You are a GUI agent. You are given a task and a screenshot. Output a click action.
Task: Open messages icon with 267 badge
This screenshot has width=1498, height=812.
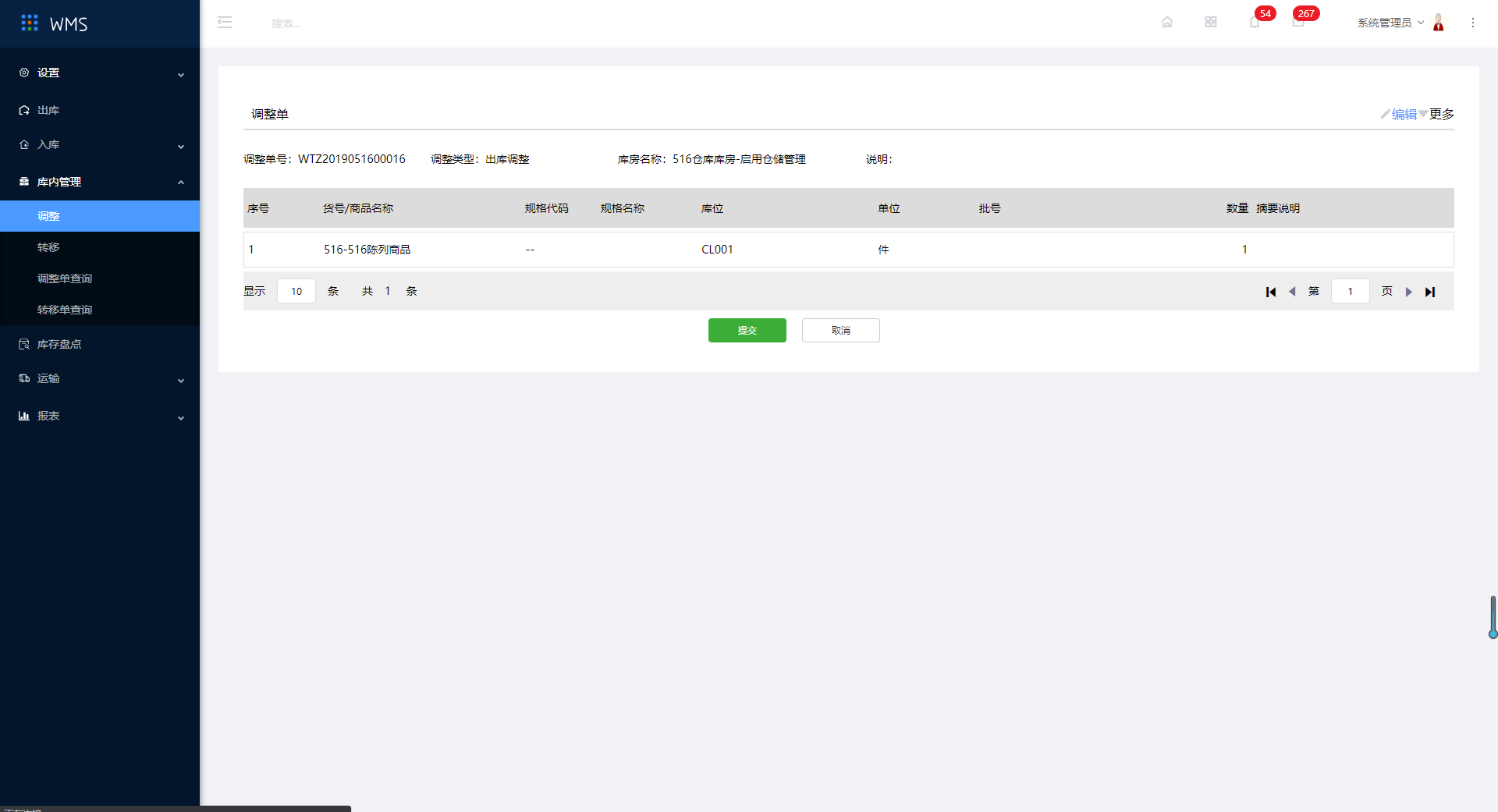point(1298,23)
